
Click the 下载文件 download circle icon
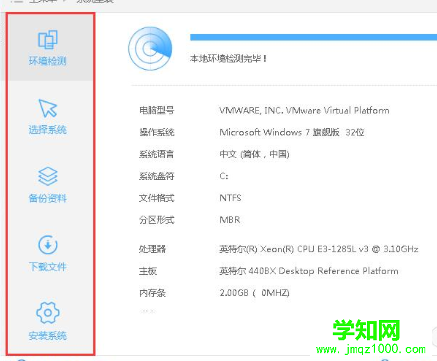pyautogui.click(x=48, y=245)
